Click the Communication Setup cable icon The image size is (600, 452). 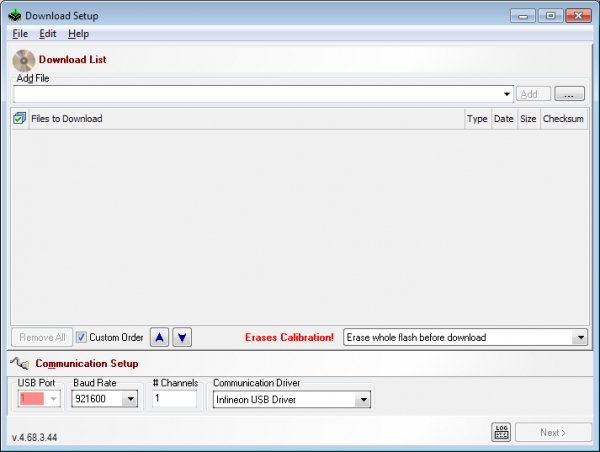(x=20, y=363)
